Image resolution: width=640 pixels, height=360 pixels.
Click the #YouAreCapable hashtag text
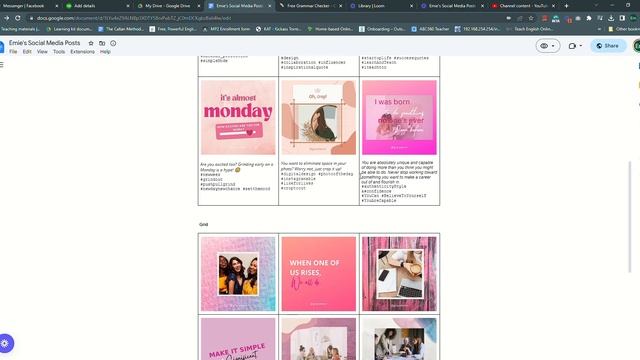coord(378,201)
